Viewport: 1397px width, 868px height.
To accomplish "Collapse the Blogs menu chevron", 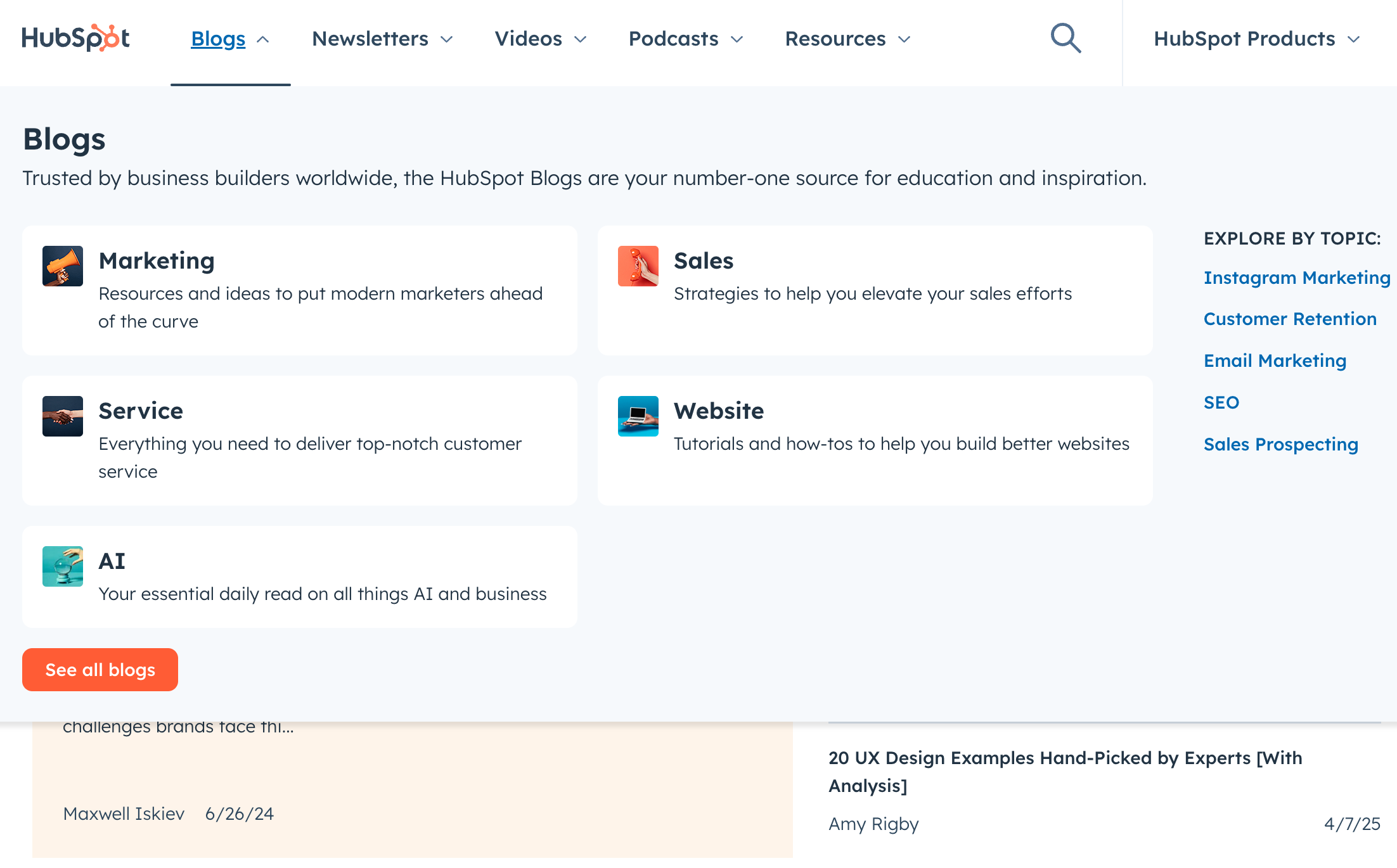I will pos(263,39).
